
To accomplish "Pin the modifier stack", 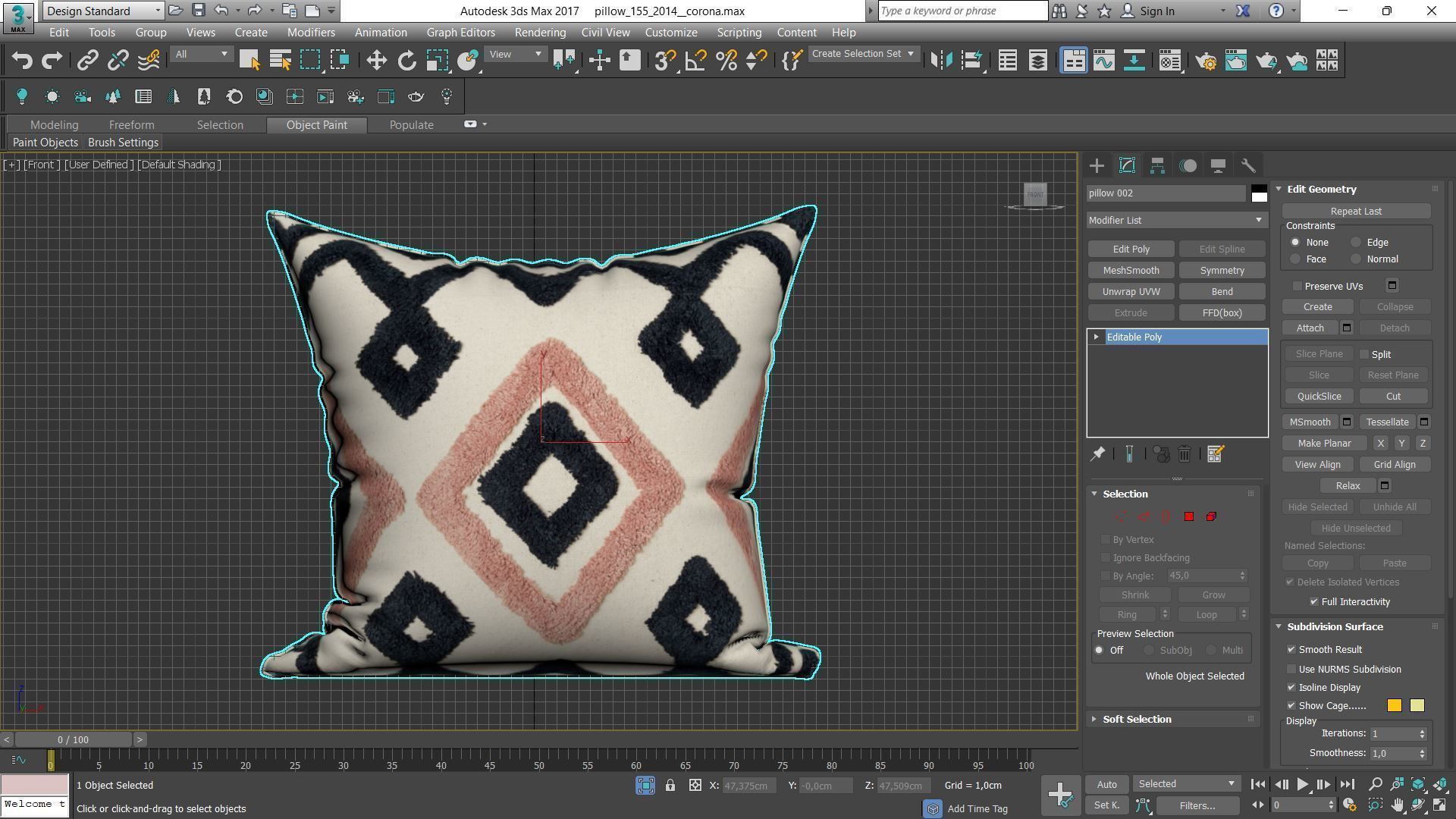I will (1097, 454).
